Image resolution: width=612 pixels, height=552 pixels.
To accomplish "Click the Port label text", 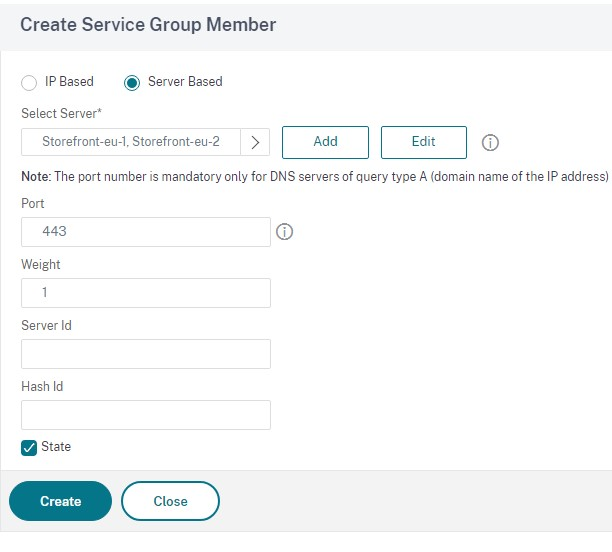I will (x=33, y=203).
